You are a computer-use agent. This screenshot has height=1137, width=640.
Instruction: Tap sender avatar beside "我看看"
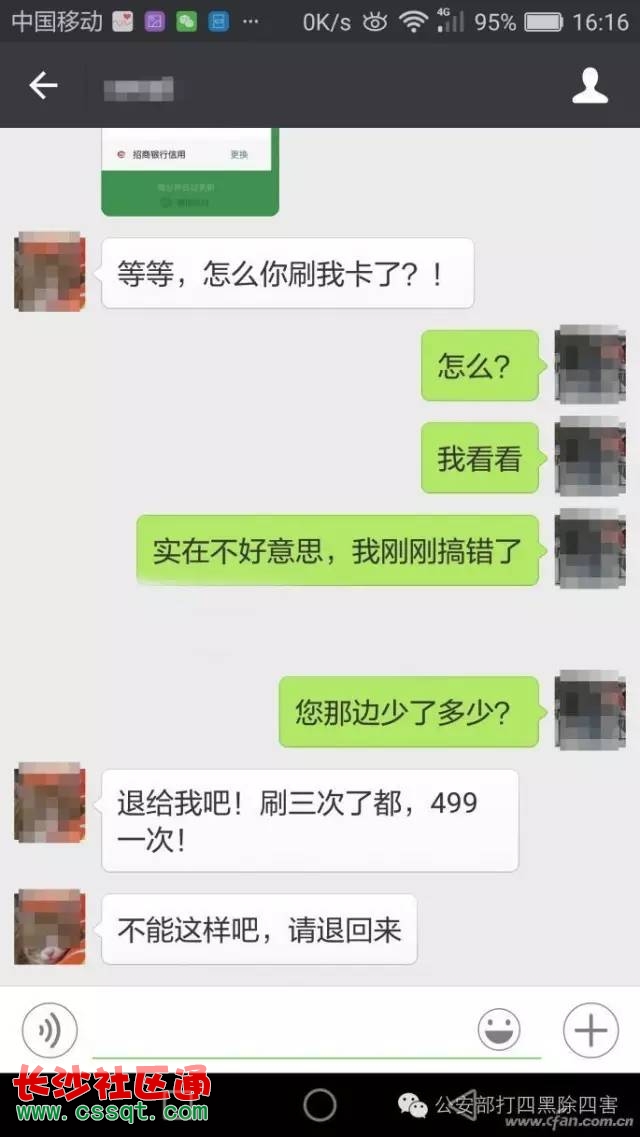click(590, 456)
